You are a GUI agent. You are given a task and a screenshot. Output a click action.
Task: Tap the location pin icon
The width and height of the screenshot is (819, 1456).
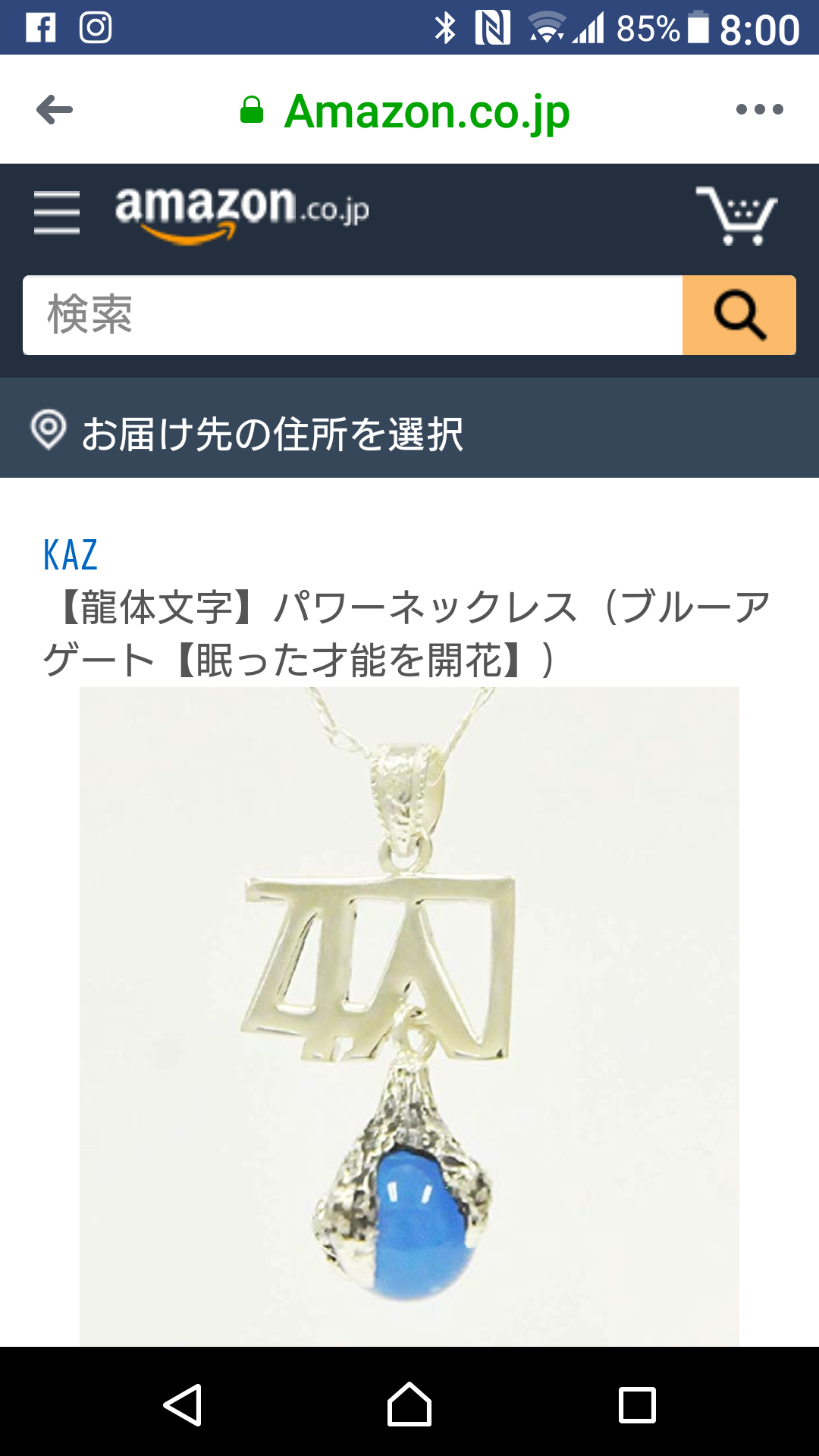[49, 430]
